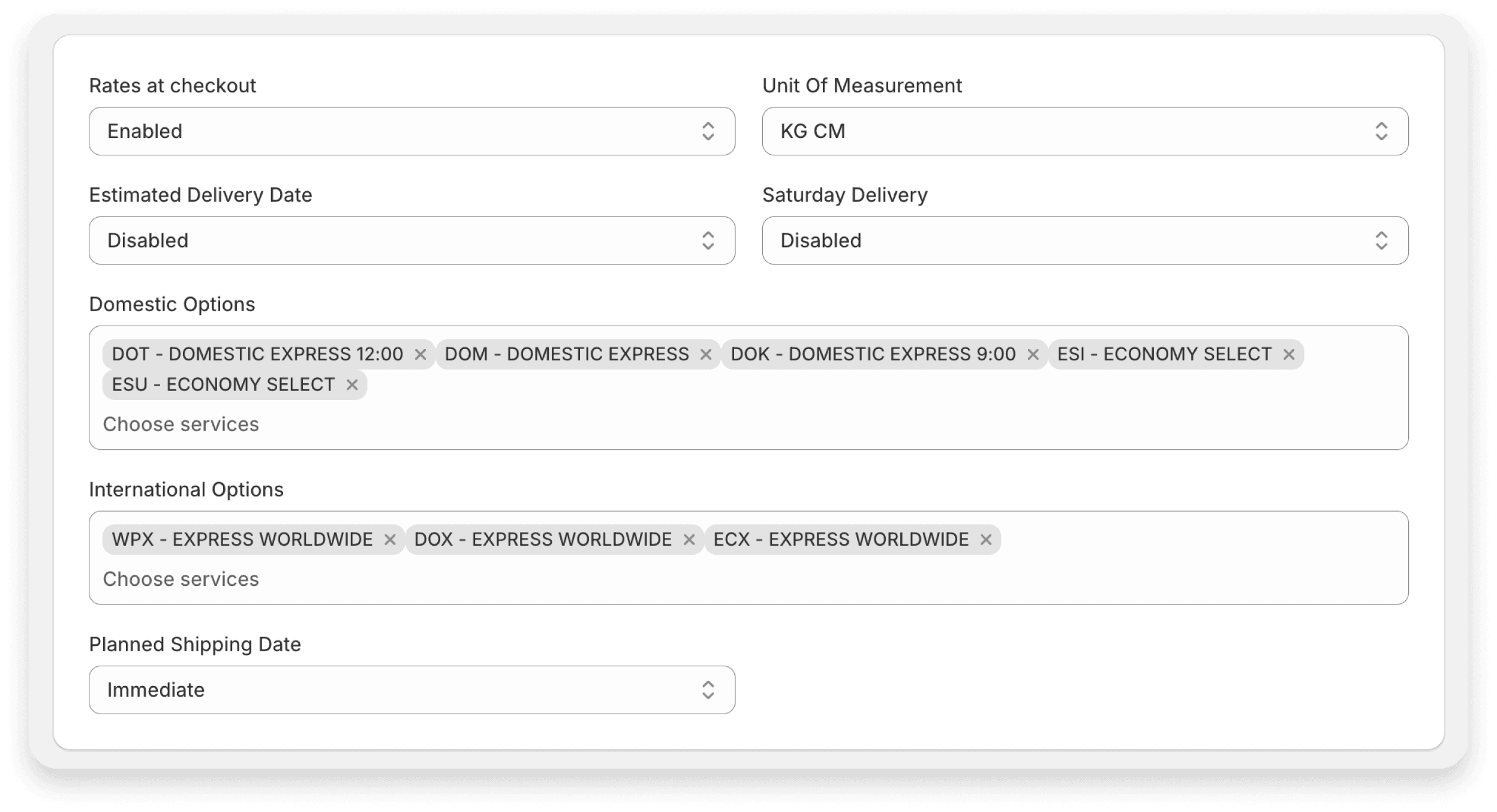Expand Unit Of Measurement dropdown

tap(1085, 130)
